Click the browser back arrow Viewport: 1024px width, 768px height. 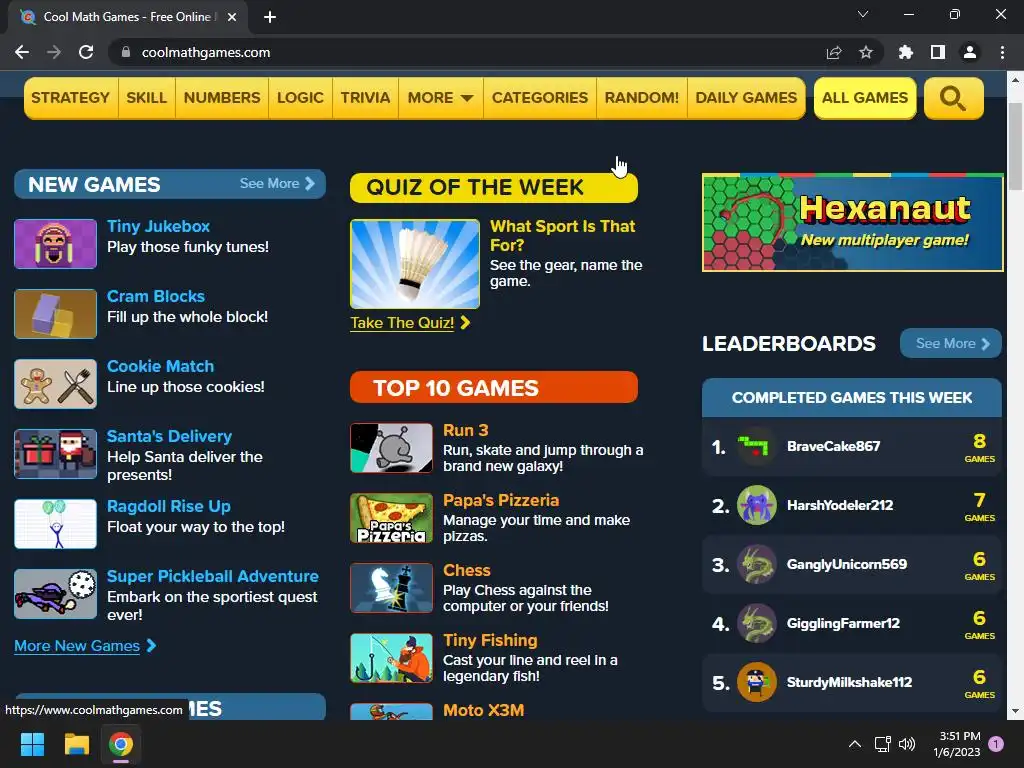click(x=22, y=52)
